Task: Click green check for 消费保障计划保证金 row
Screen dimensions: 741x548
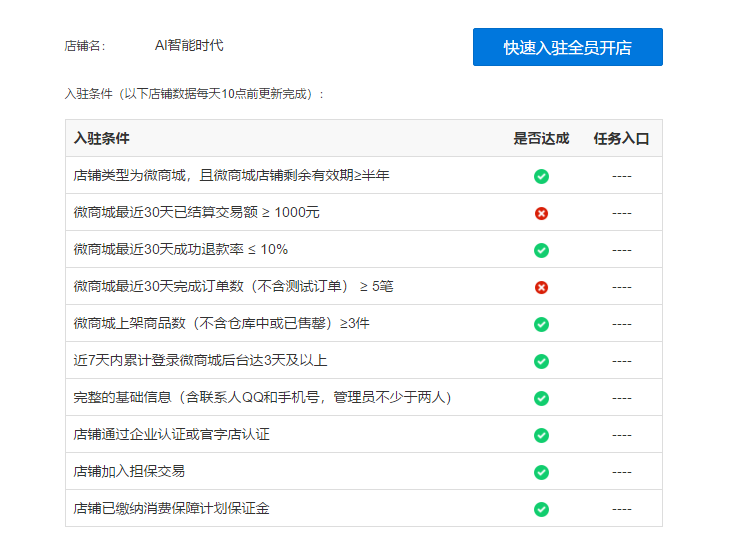Action: (541, 509)
